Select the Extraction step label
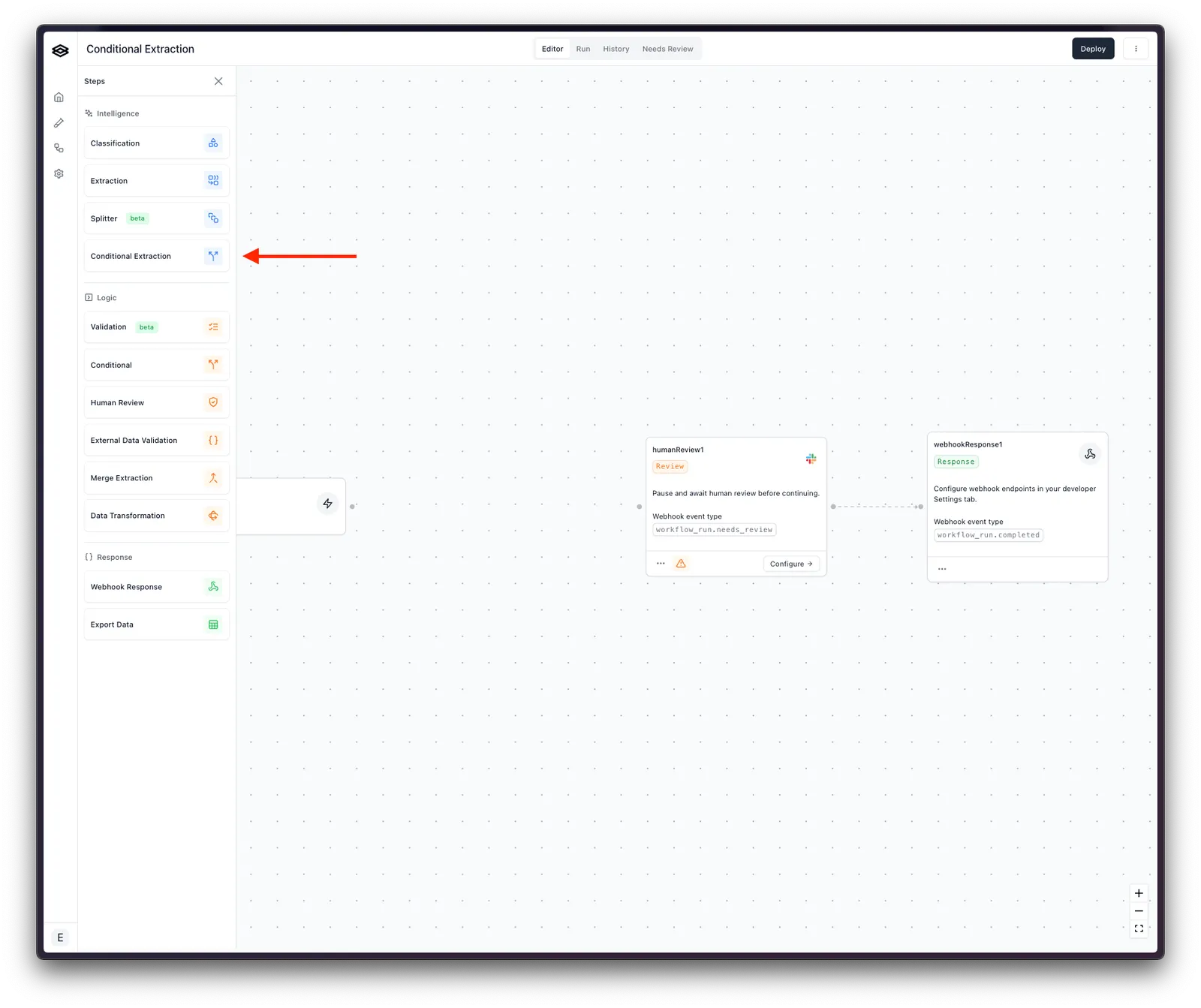This screenshot has height=1008, width=1201. tap(109, 181)
